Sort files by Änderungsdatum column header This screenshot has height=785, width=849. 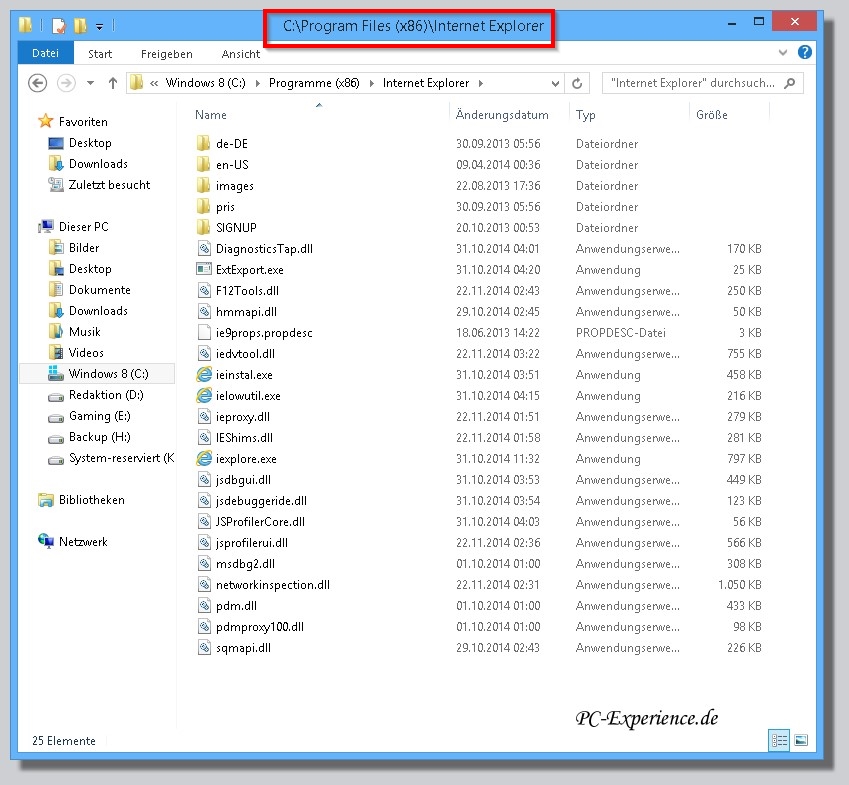point(502,115)
